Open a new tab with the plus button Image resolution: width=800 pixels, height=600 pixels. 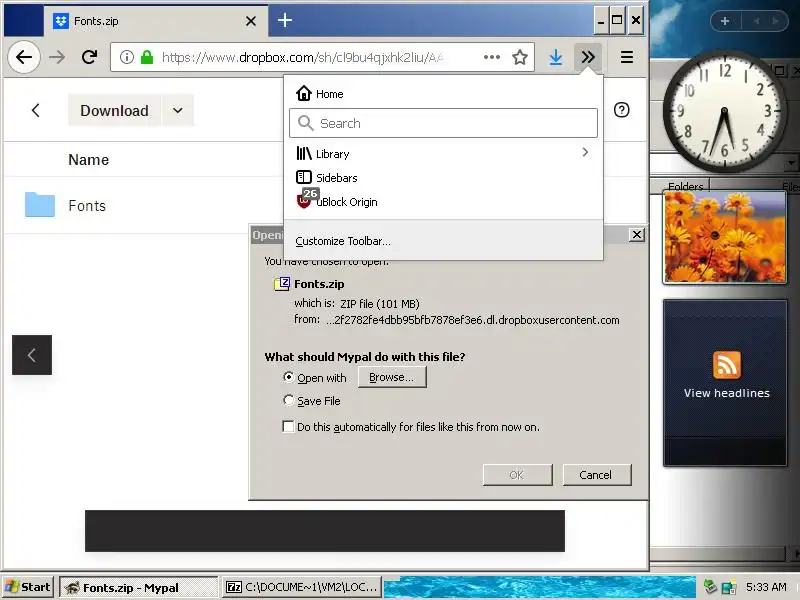[285, 20]
